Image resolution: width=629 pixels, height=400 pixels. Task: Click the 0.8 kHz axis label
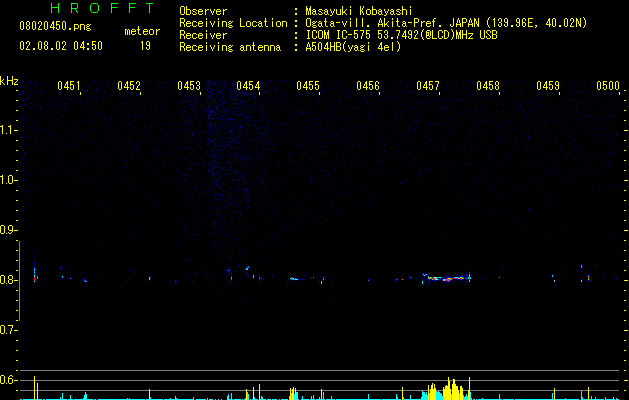point(8,280)
